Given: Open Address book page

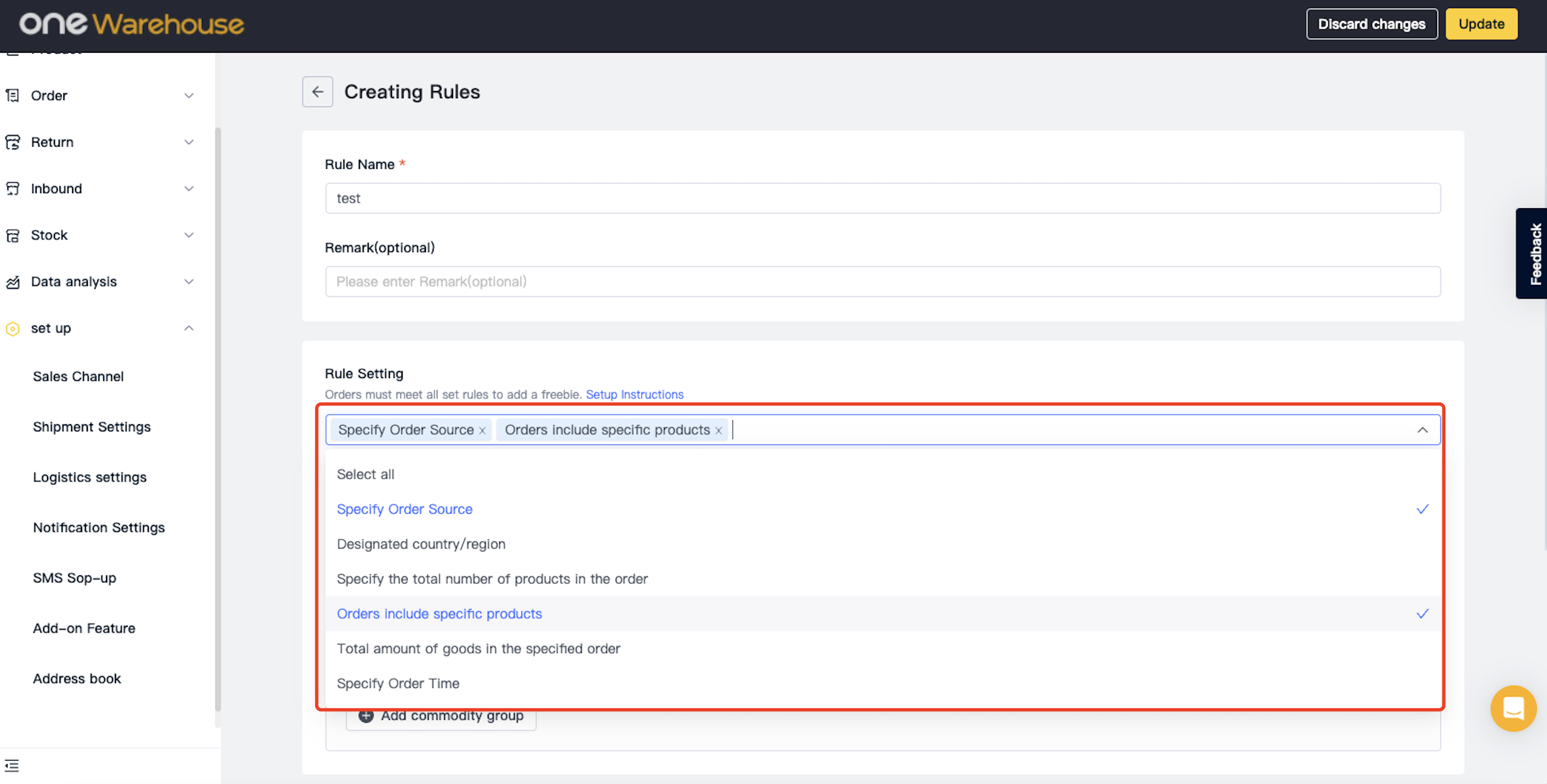Looking at the screenshot, I should click(77, 679).
